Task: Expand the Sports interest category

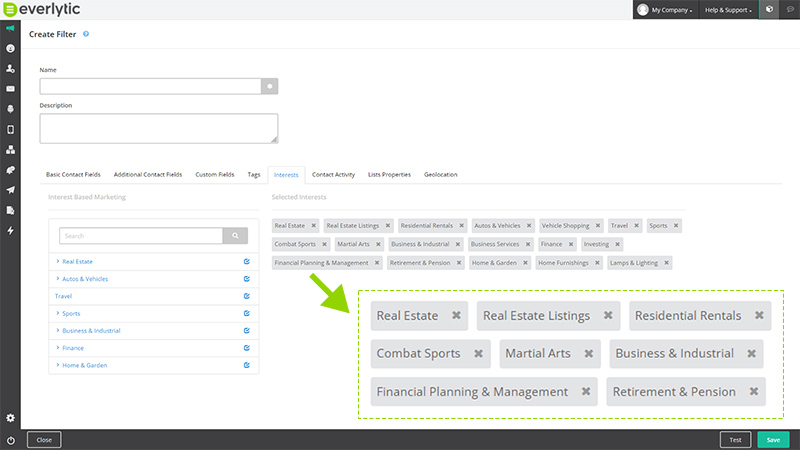Action: click(58, 313)
